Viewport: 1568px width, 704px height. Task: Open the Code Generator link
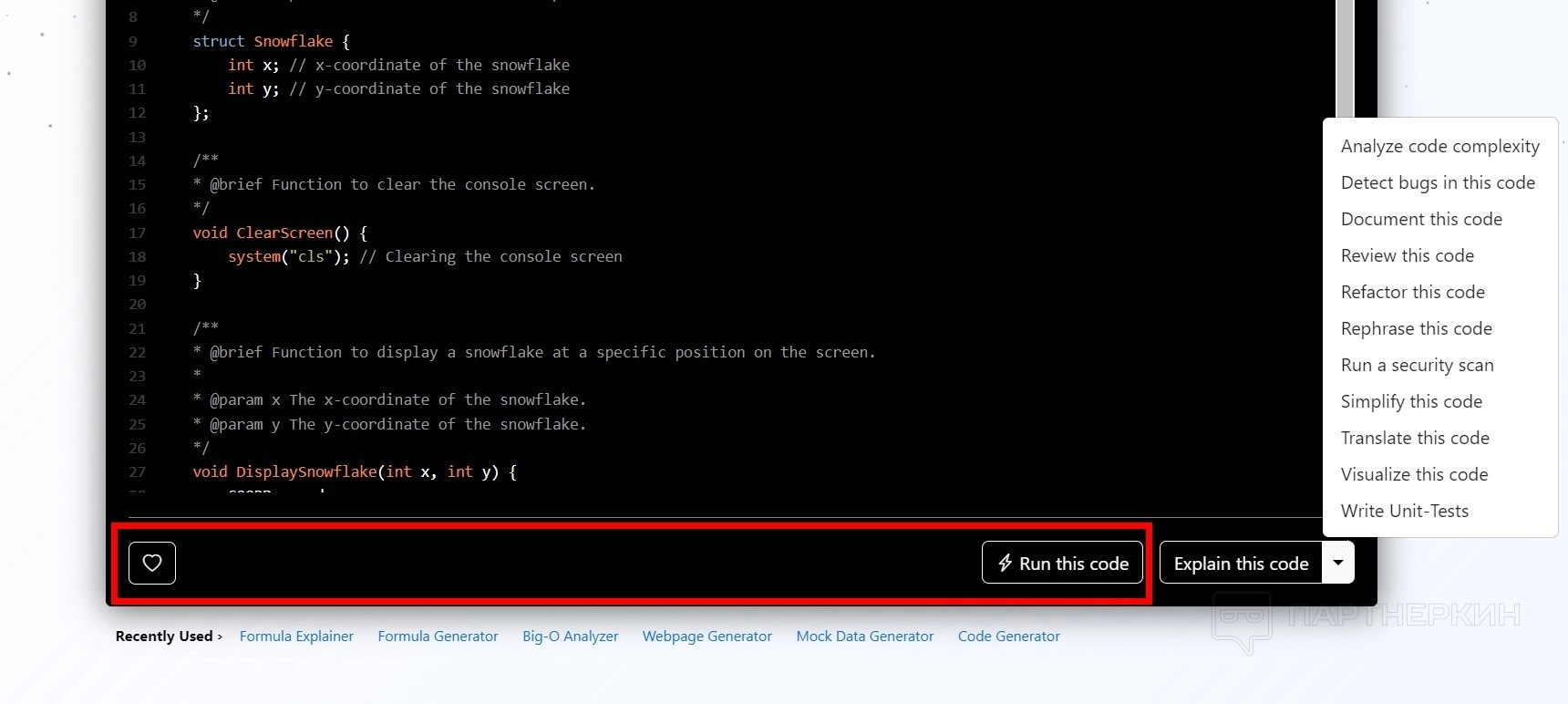tap(1008, 636)
